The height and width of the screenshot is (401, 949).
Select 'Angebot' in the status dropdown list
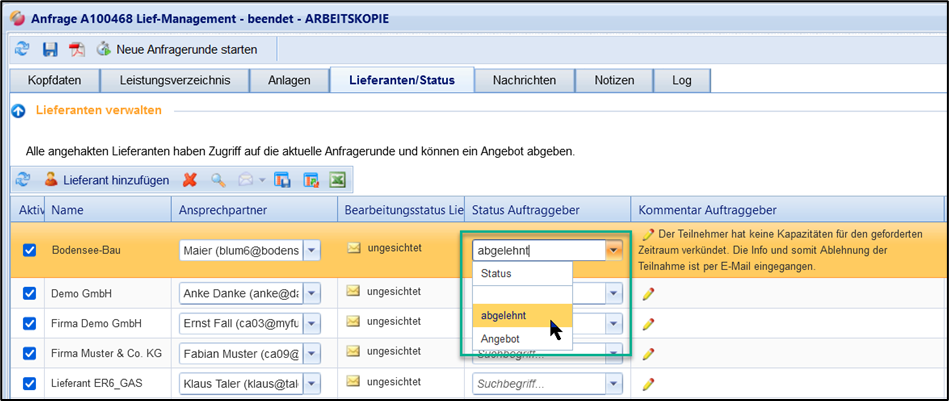[x=500, y=340]
